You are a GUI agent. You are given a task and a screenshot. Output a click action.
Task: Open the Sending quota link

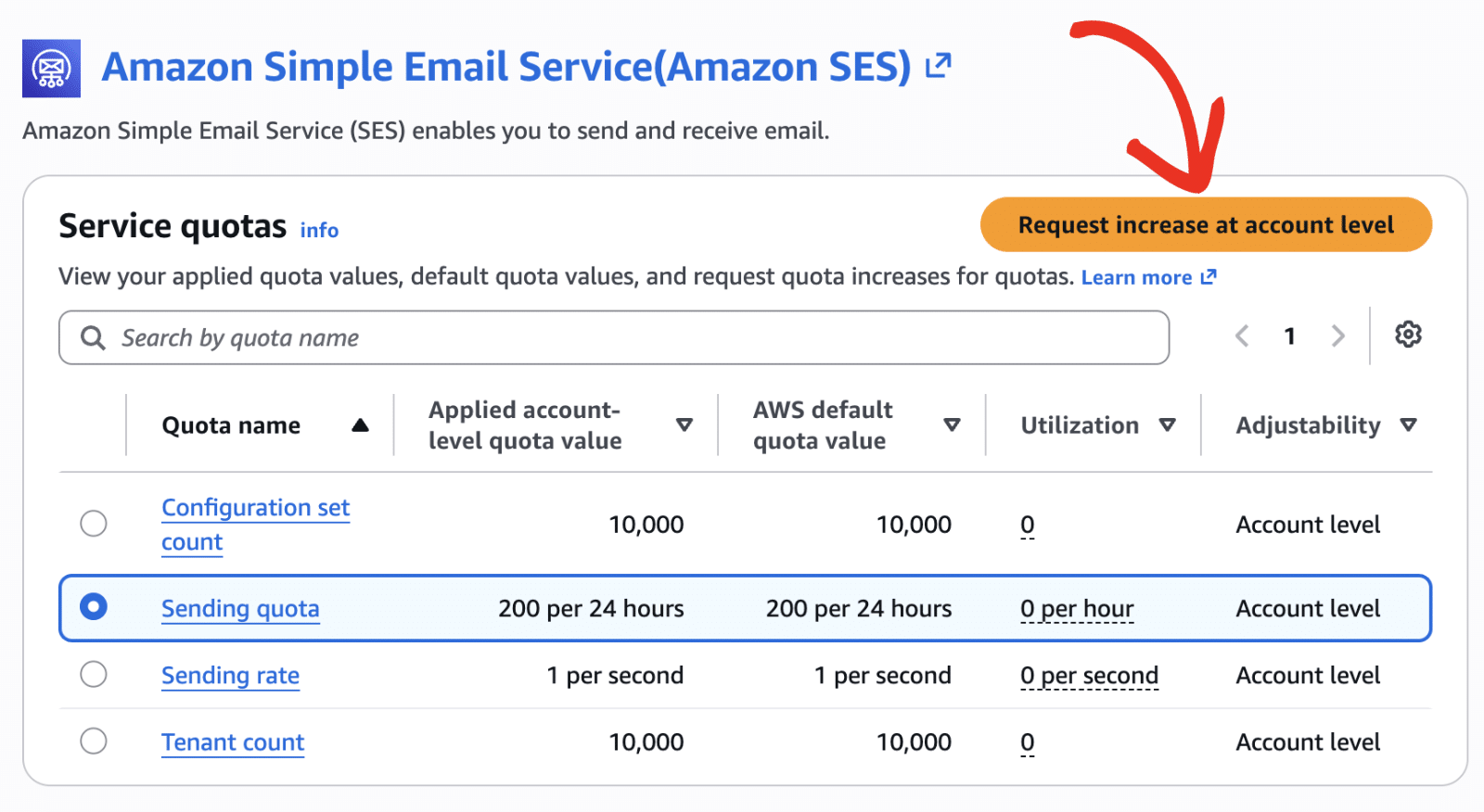(x=240, y=609)
